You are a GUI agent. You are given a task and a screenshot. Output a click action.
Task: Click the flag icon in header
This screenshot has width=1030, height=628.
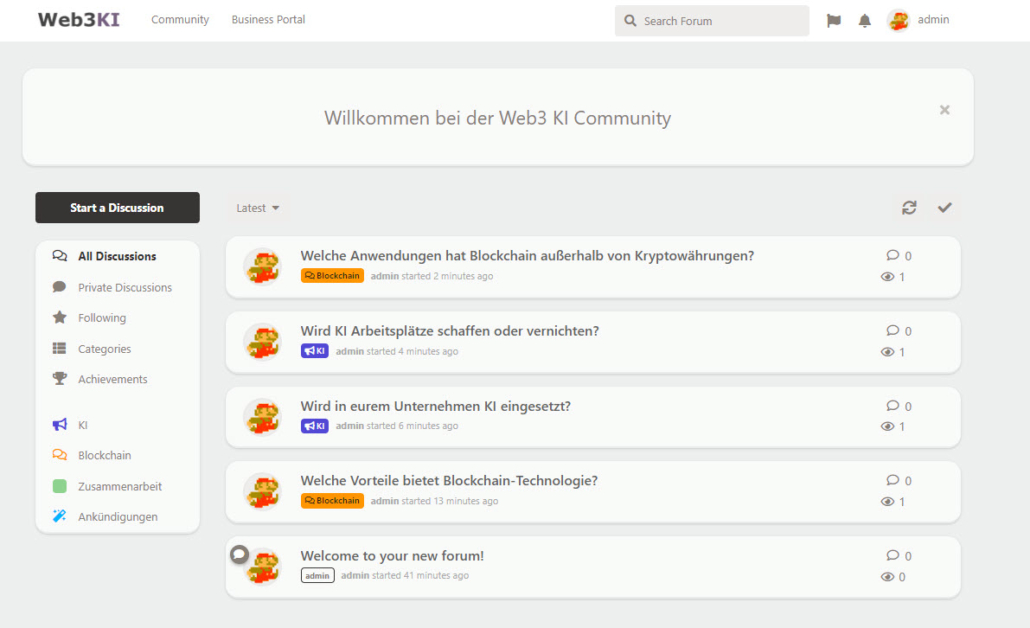pos(834,20)
